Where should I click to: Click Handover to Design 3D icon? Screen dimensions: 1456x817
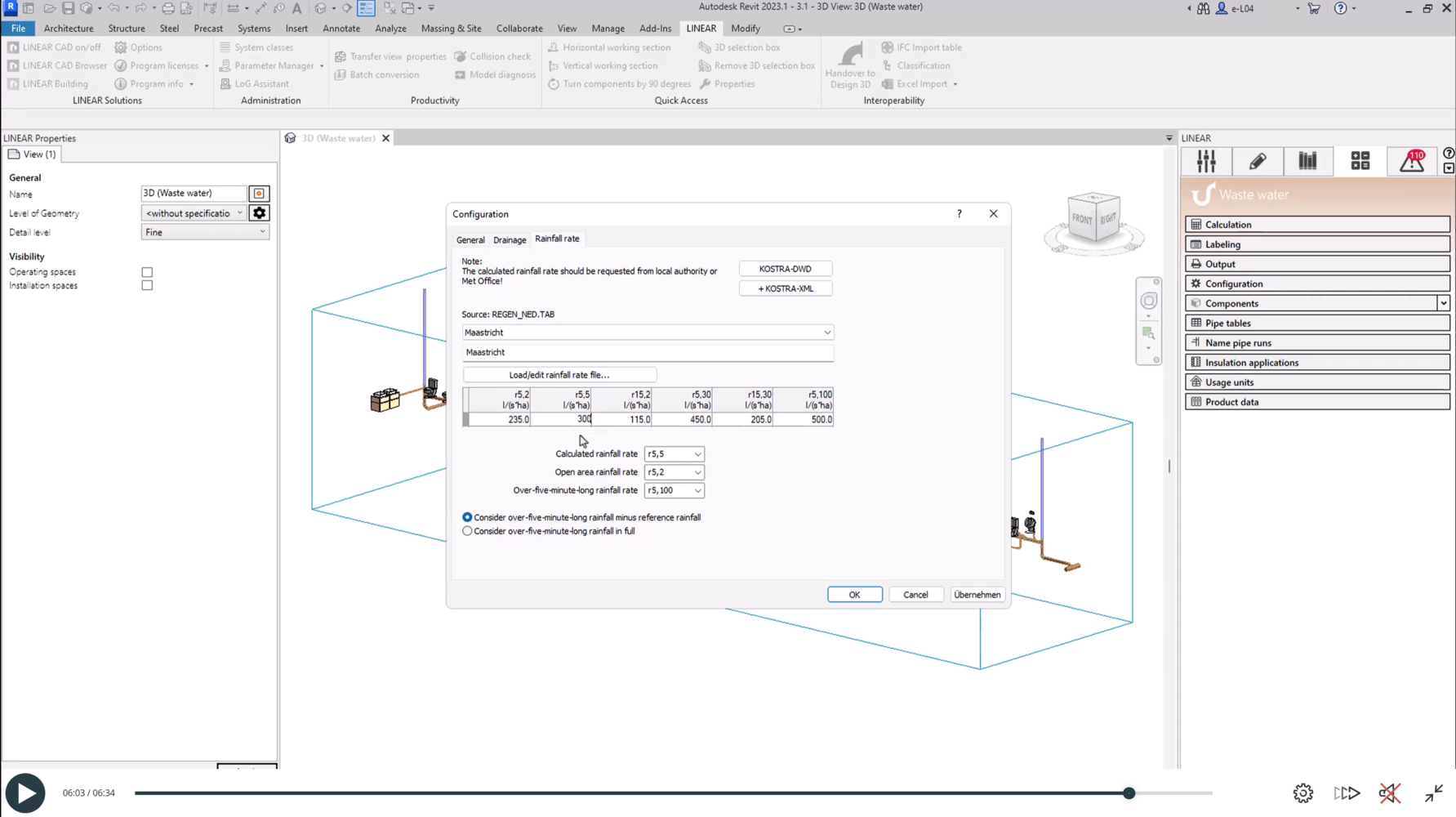(x=850, y=65)
